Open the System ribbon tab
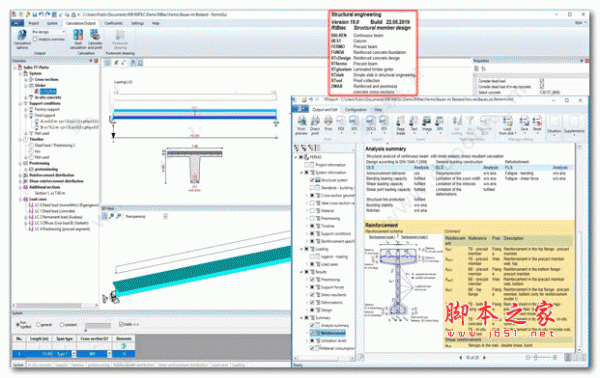 [52, 23]
